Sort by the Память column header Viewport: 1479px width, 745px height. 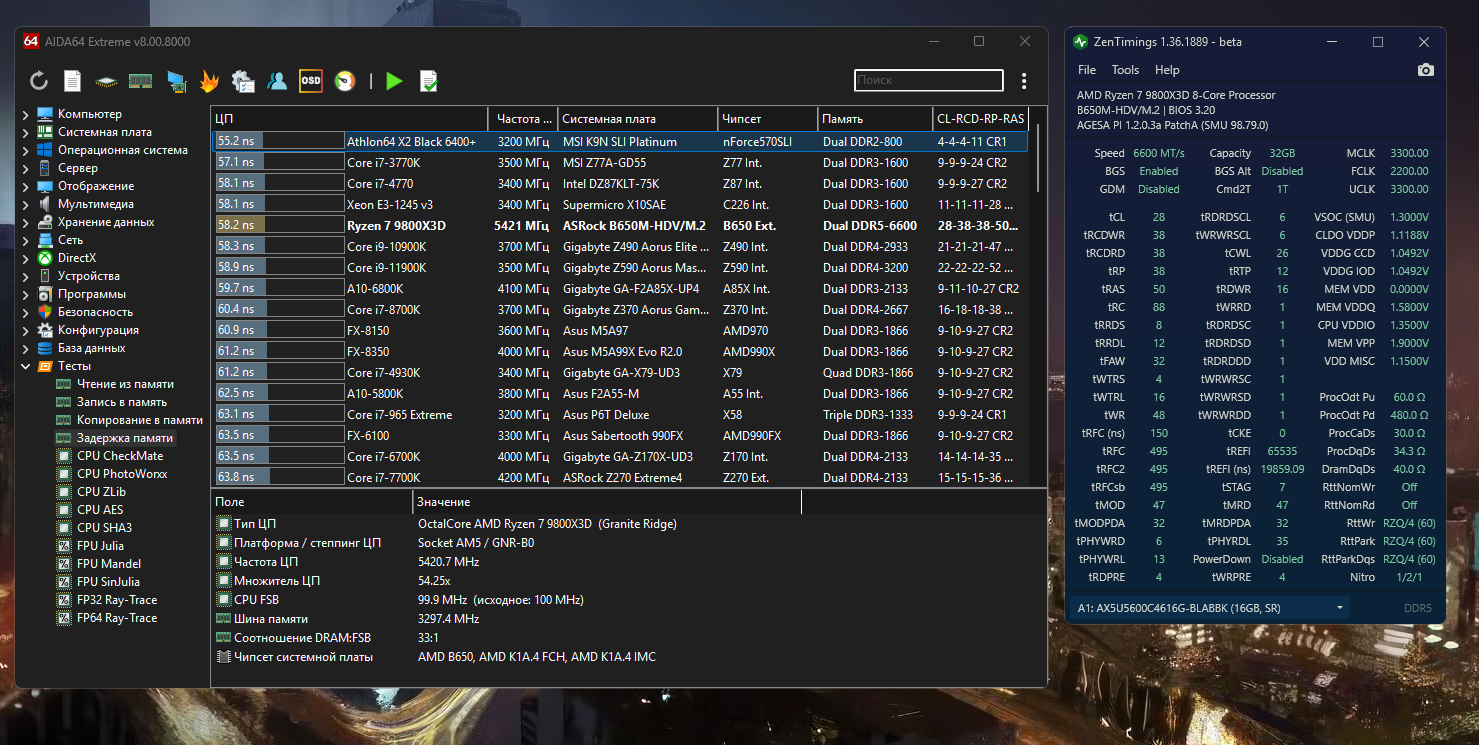(x=875, y=119)
